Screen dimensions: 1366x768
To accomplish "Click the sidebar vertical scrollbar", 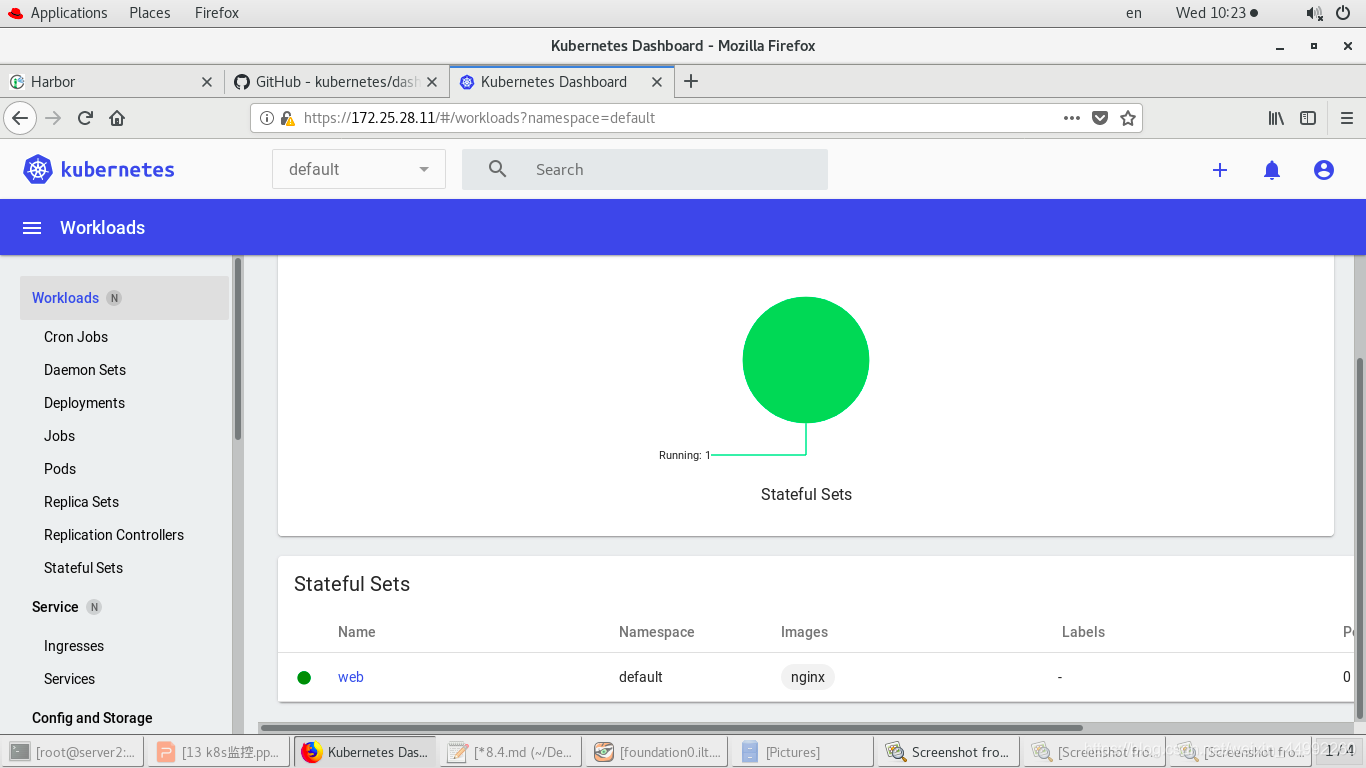I will [238, 348].
